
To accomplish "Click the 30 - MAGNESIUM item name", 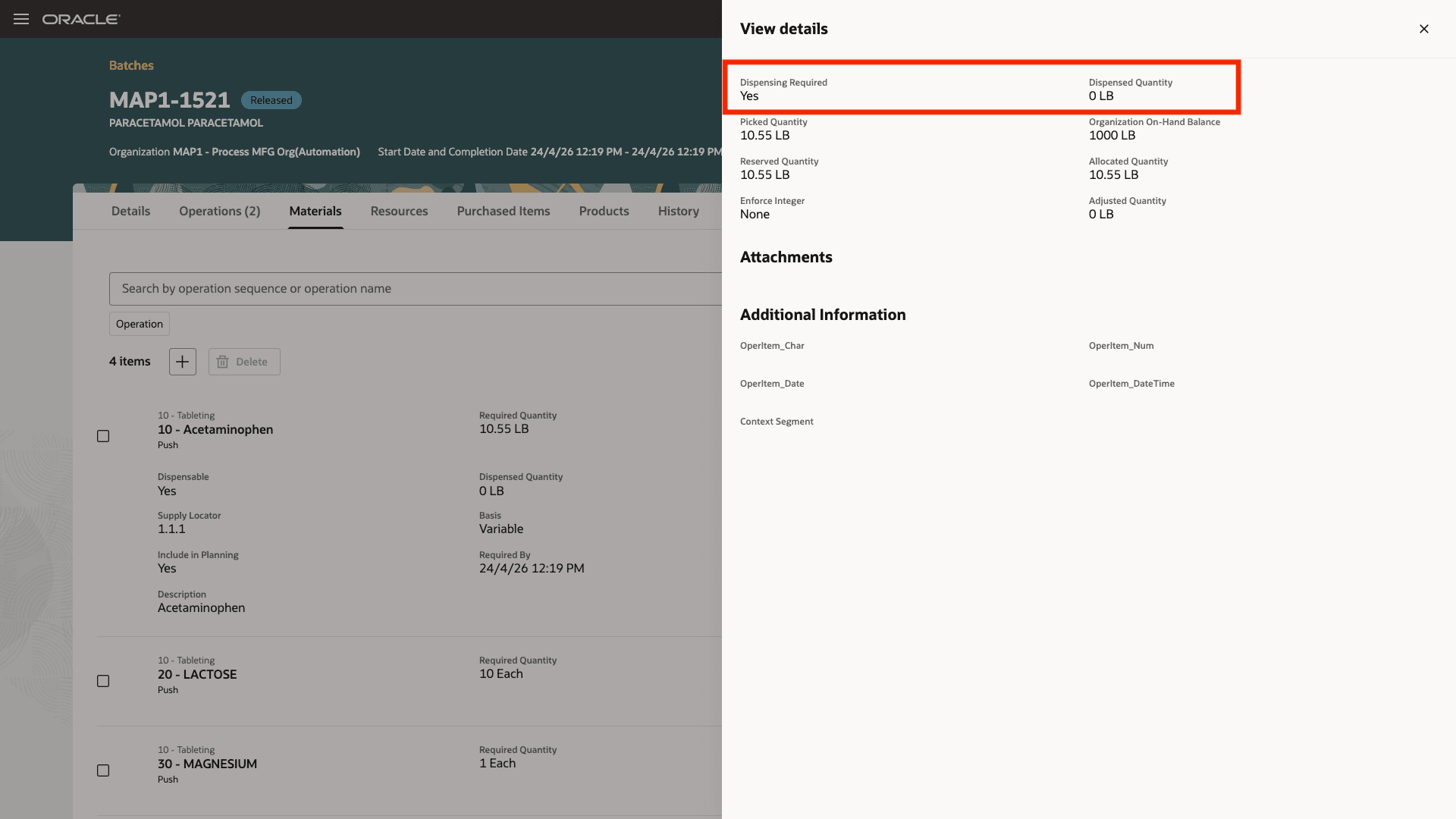I will point(207,764).
